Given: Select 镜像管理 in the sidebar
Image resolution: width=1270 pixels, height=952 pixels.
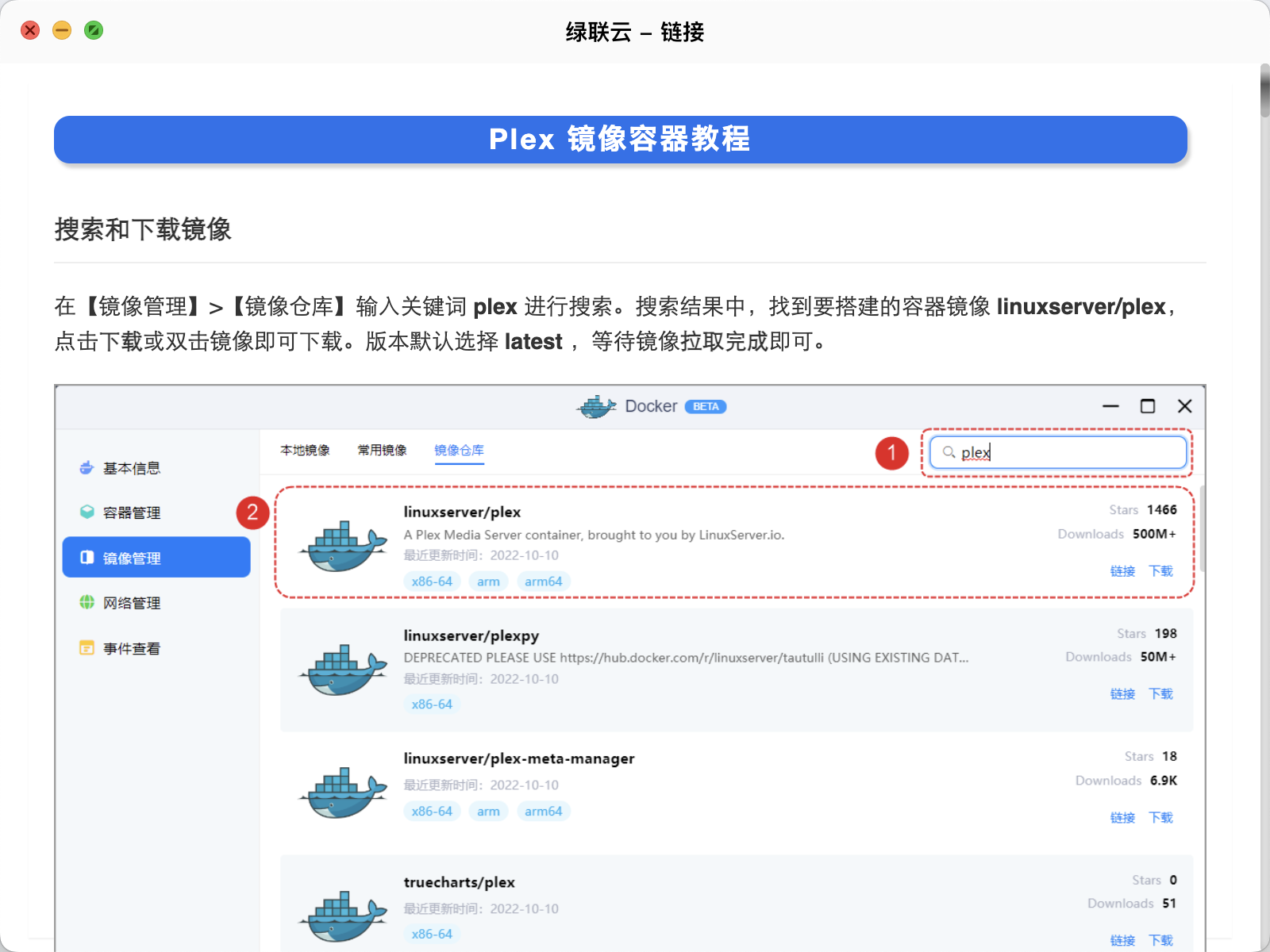Looking at the screenshot, I should (x=156, y=557).
